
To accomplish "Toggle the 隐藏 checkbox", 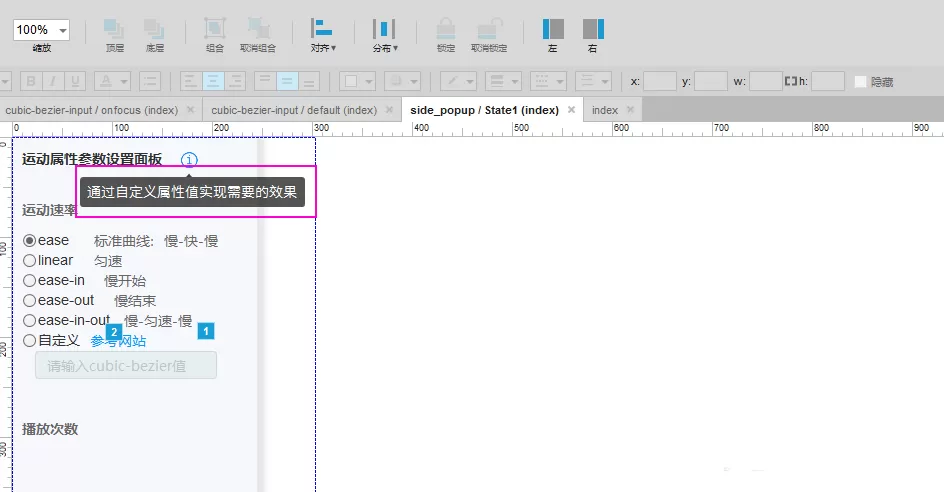I will [861, 82].
